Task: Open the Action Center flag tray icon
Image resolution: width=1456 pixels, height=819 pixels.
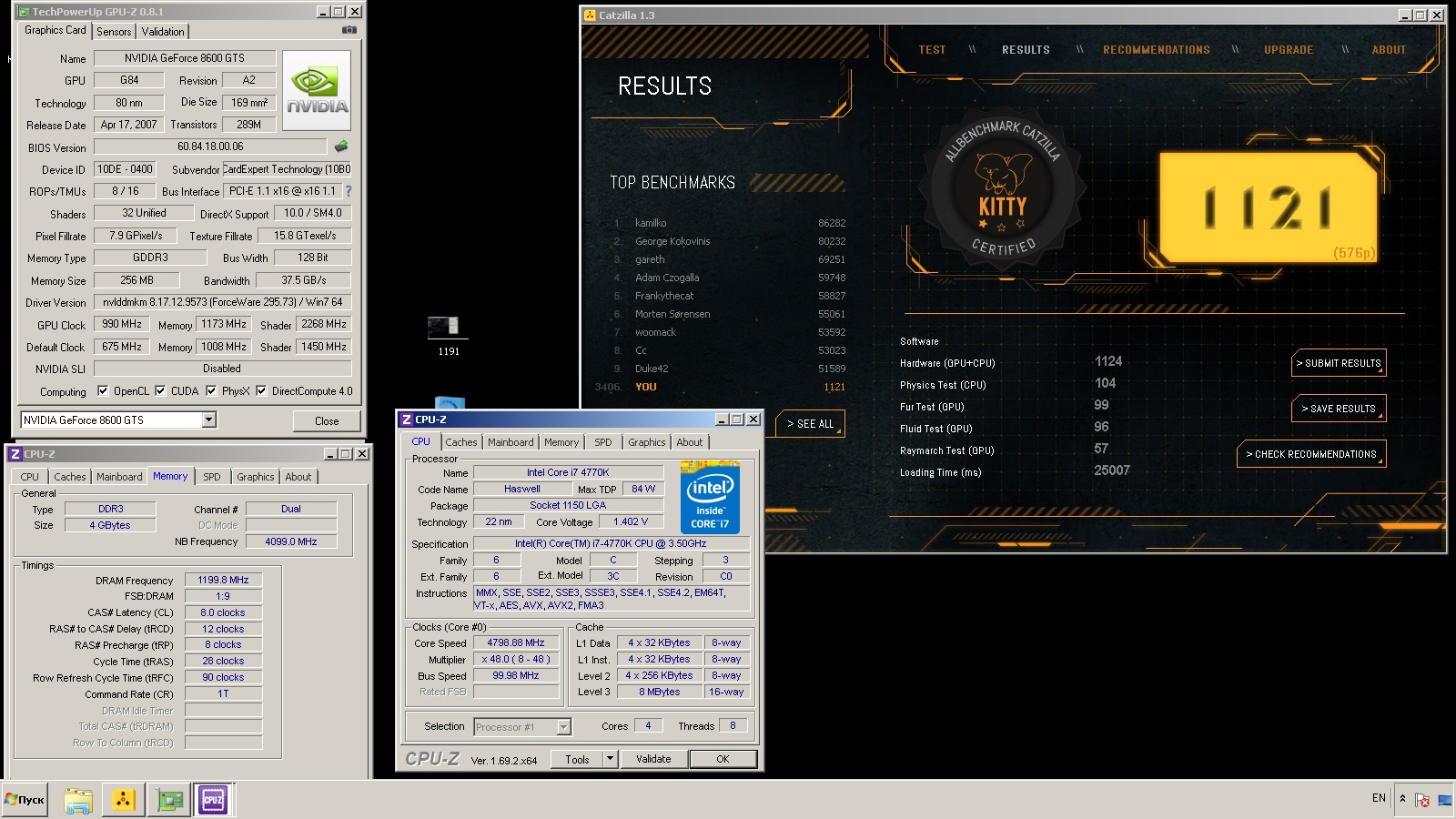Action: coord(1422,800)
